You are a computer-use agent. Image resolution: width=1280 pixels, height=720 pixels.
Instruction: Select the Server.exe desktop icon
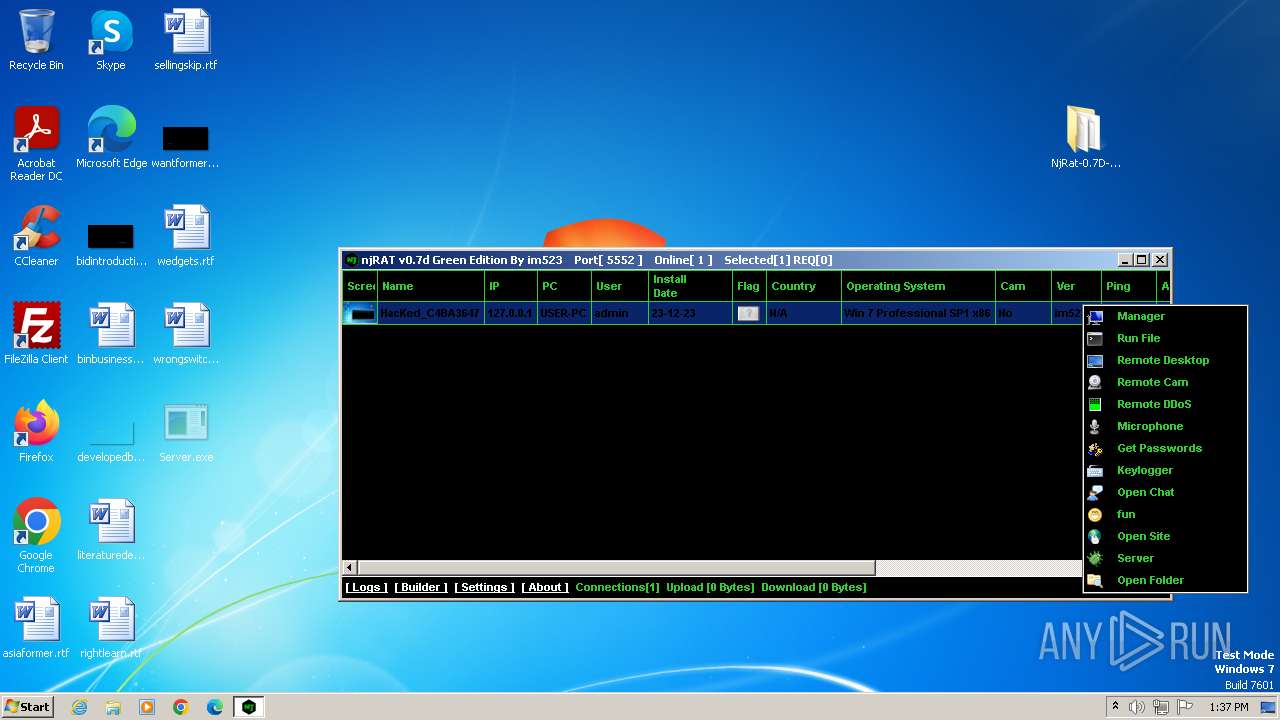[x=186, y=432]
